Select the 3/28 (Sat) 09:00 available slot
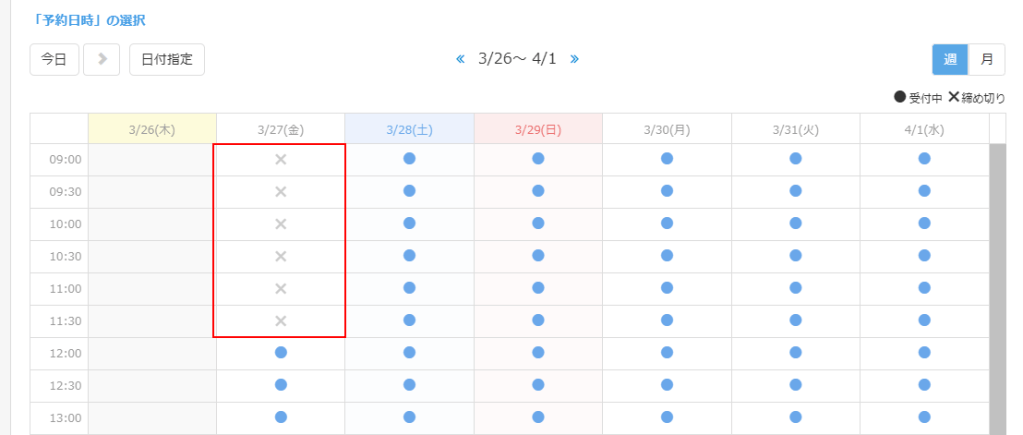Image resolution: width=1023 pixels, height=435 pixels. (409, 159)
